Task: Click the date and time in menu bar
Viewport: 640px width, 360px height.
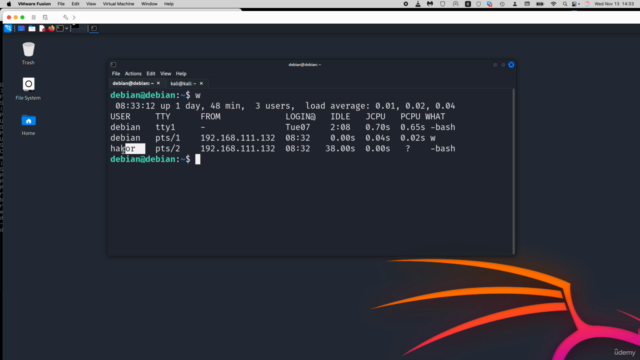Action: coord(614,4)
